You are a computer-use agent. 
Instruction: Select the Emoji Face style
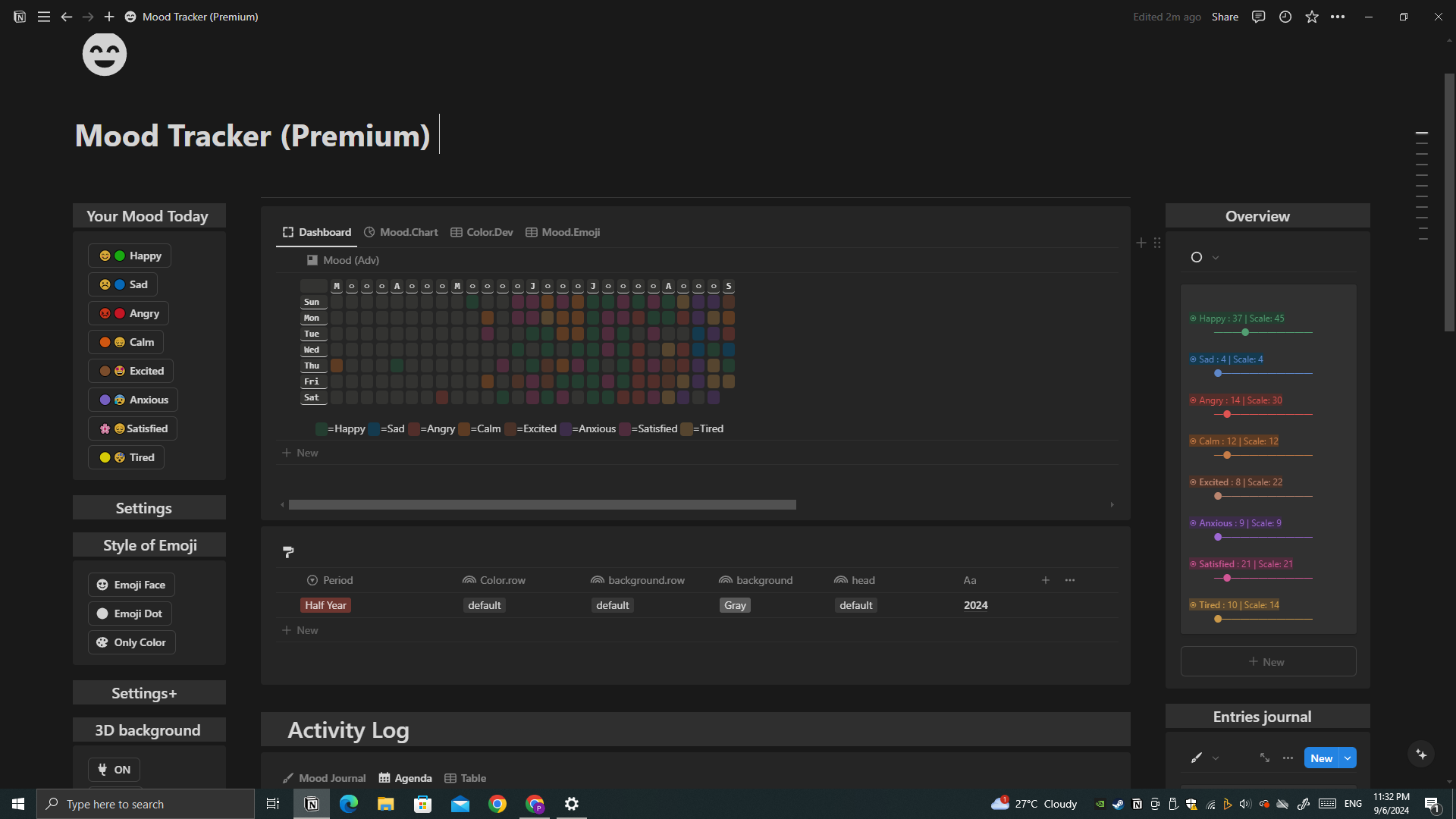(x=132, y=585)
